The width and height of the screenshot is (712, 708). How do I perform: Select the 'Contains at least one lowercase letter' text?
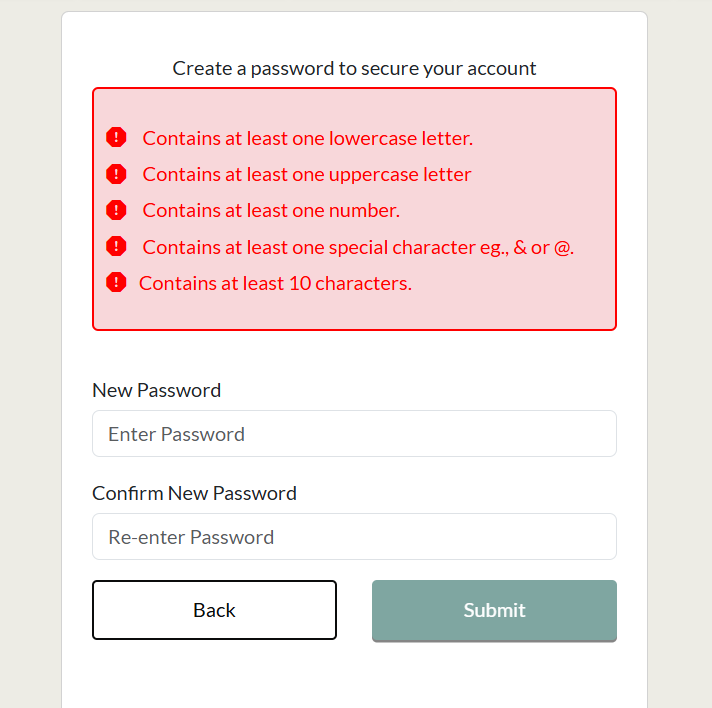pyautogui.click(x=307, y=138)
